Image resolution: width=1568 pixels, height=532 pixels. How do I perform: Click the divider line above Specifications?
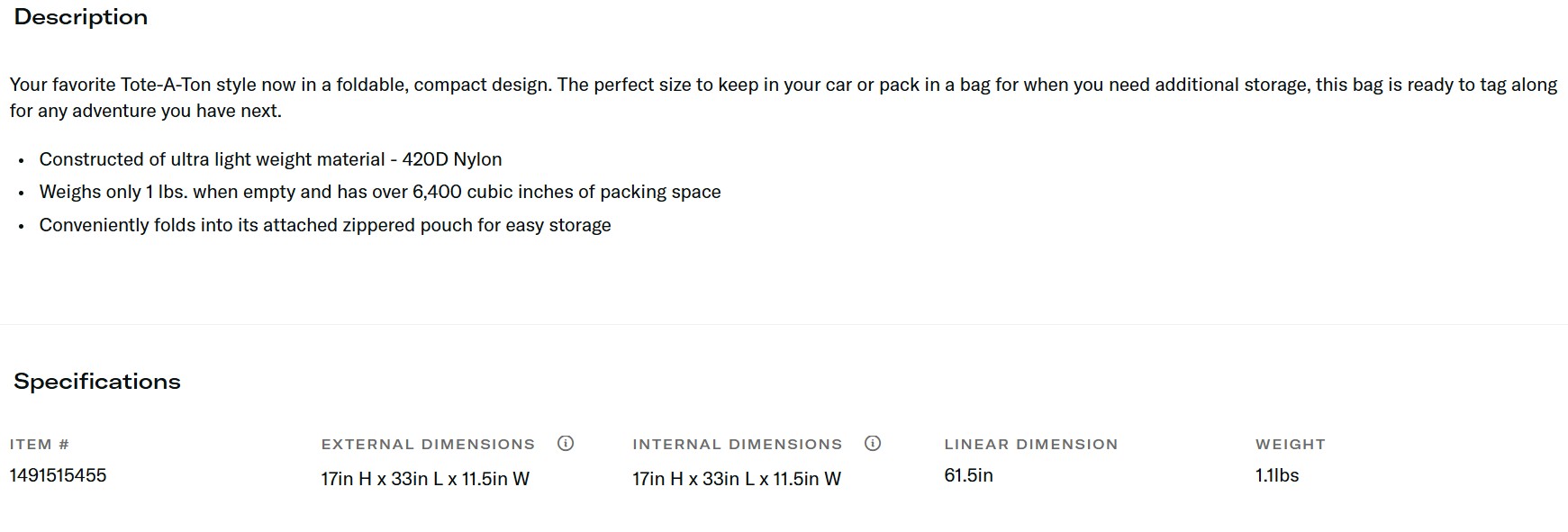click(x=784, y=324)
